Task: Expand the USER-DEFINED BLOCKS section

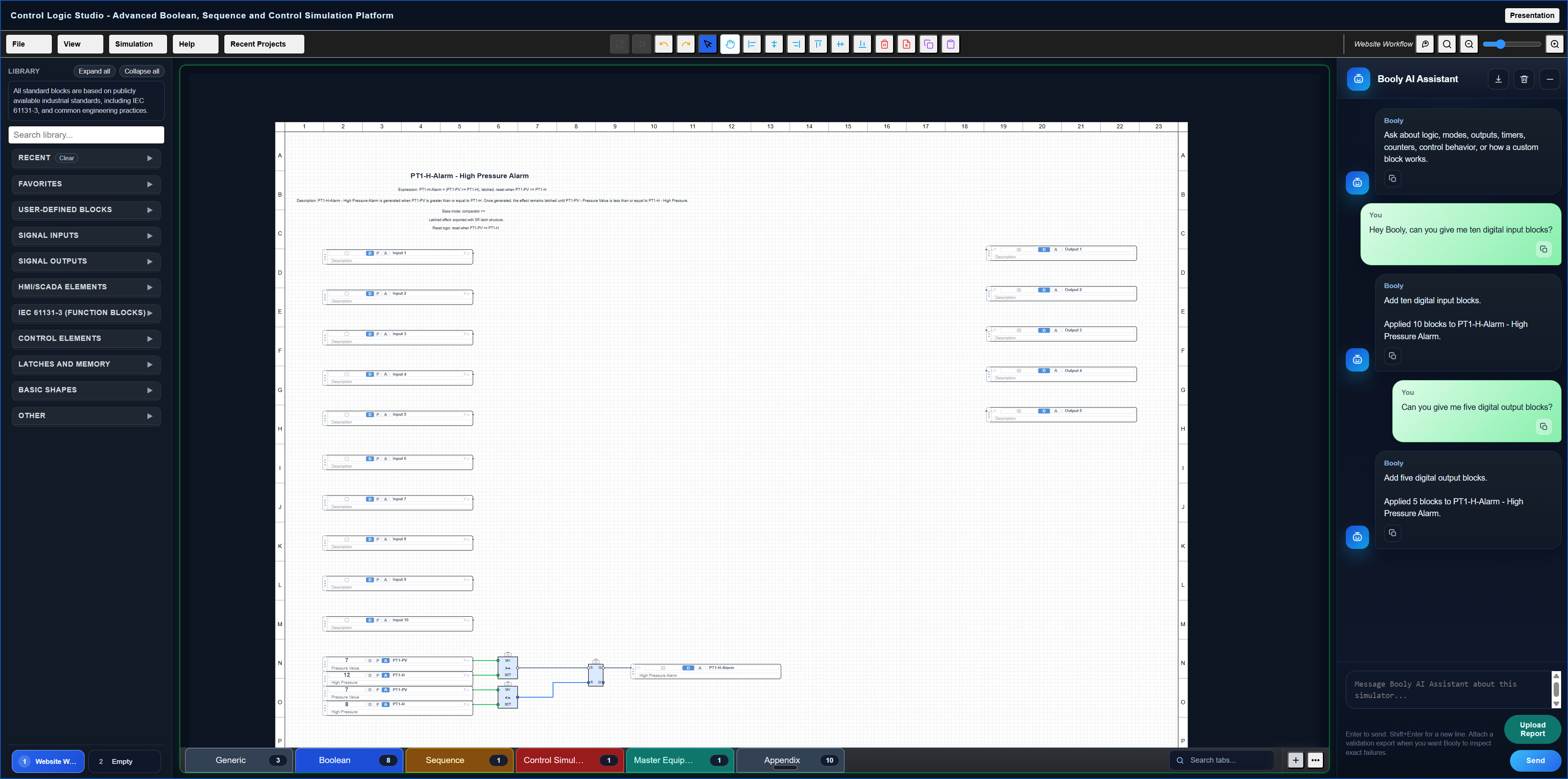Action: (x=86, y=210)
